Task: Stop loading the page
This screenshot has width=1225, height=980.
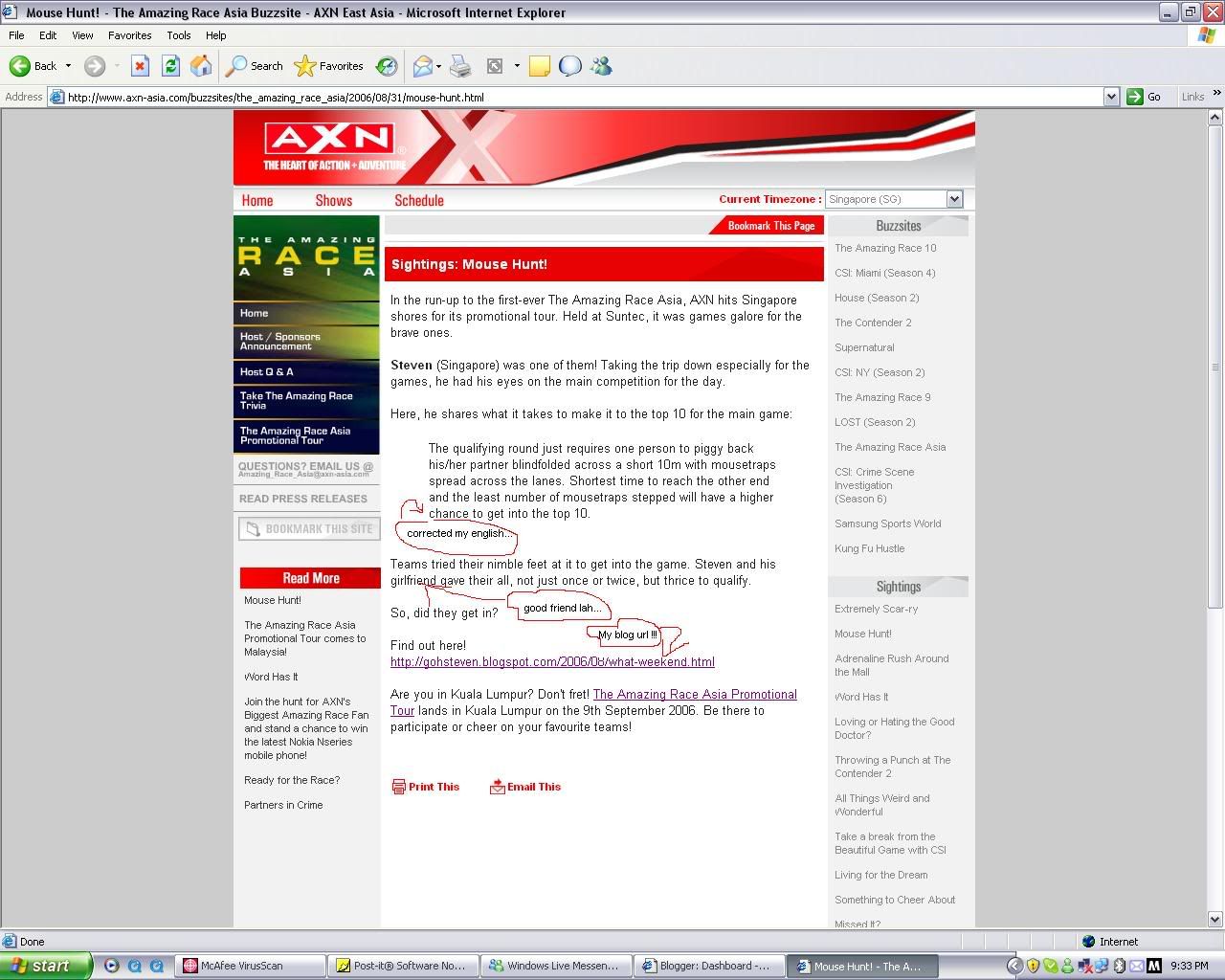Action: point(140,66)
